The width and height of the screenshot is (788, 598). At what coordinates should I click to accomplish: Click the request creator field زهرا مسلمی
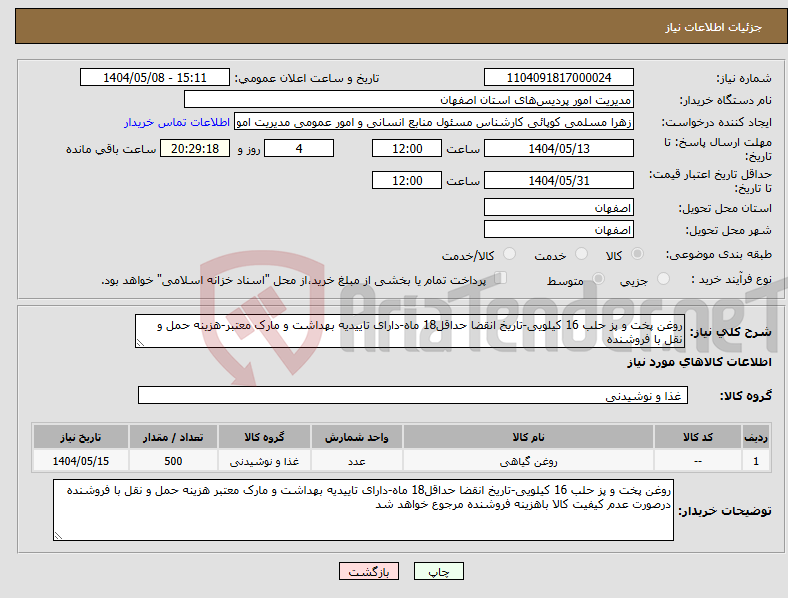point(434,122)
